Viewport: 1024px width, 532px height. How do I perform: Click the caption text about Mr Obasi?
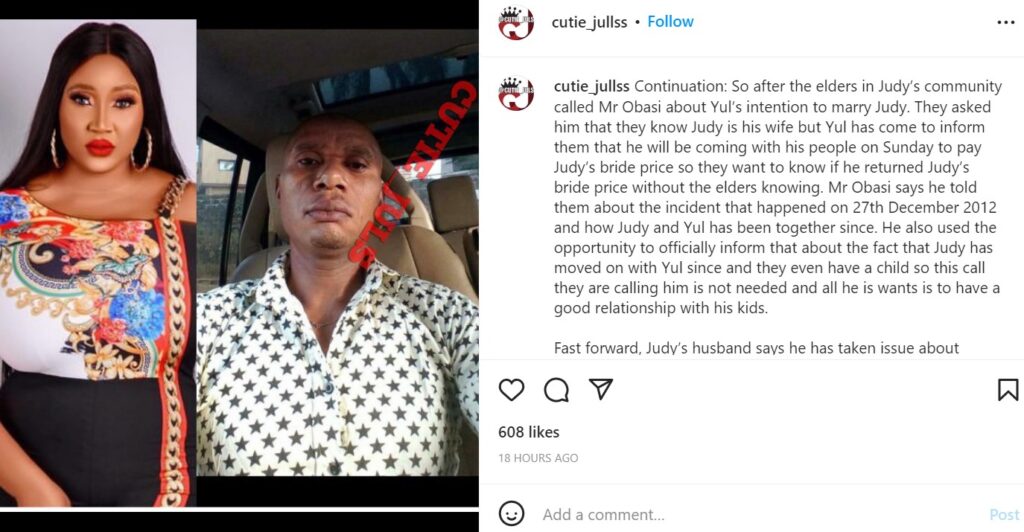[776, 197]
